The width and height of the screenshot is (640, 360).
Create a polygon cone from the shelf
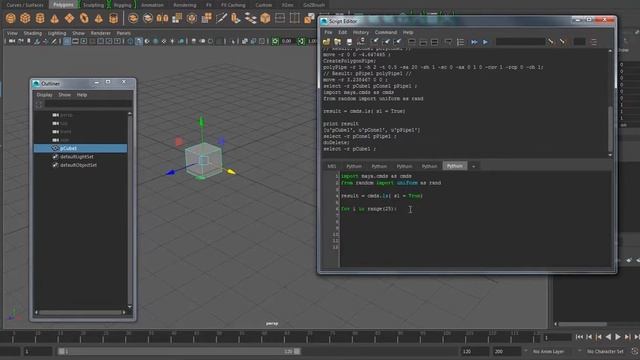pos(55,18)
